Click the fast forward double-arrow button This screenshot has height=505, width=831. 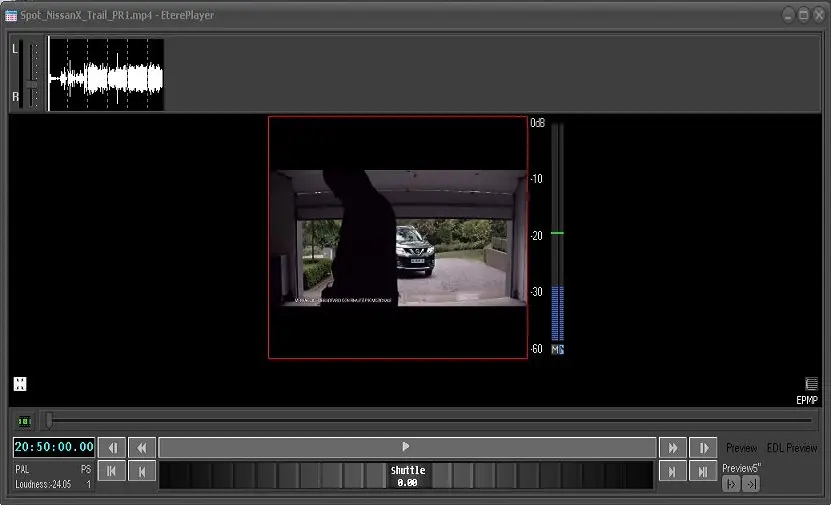(673, 448)
